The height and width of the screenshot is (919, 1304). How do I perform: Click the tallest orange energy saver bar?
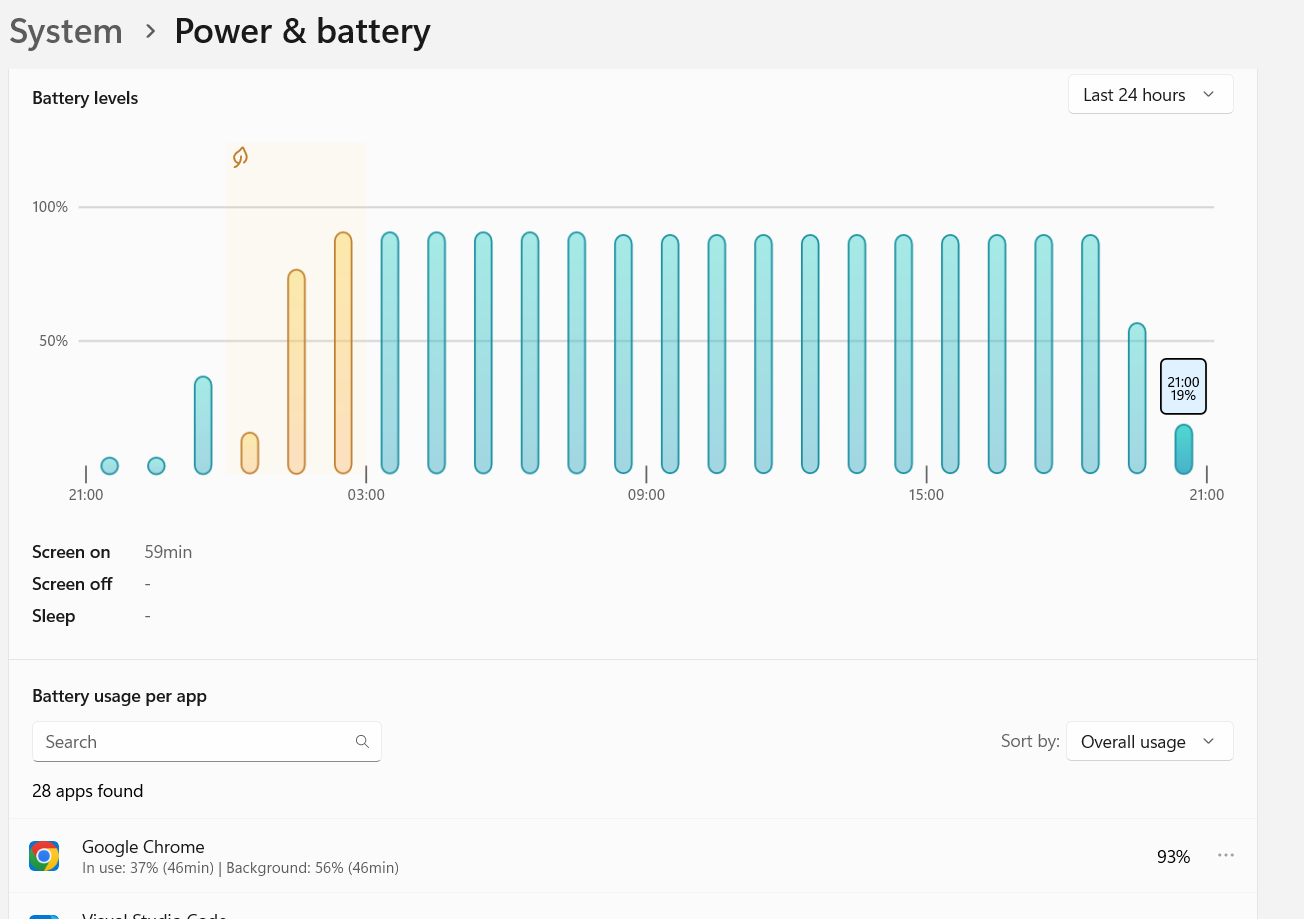coord(343,353)
